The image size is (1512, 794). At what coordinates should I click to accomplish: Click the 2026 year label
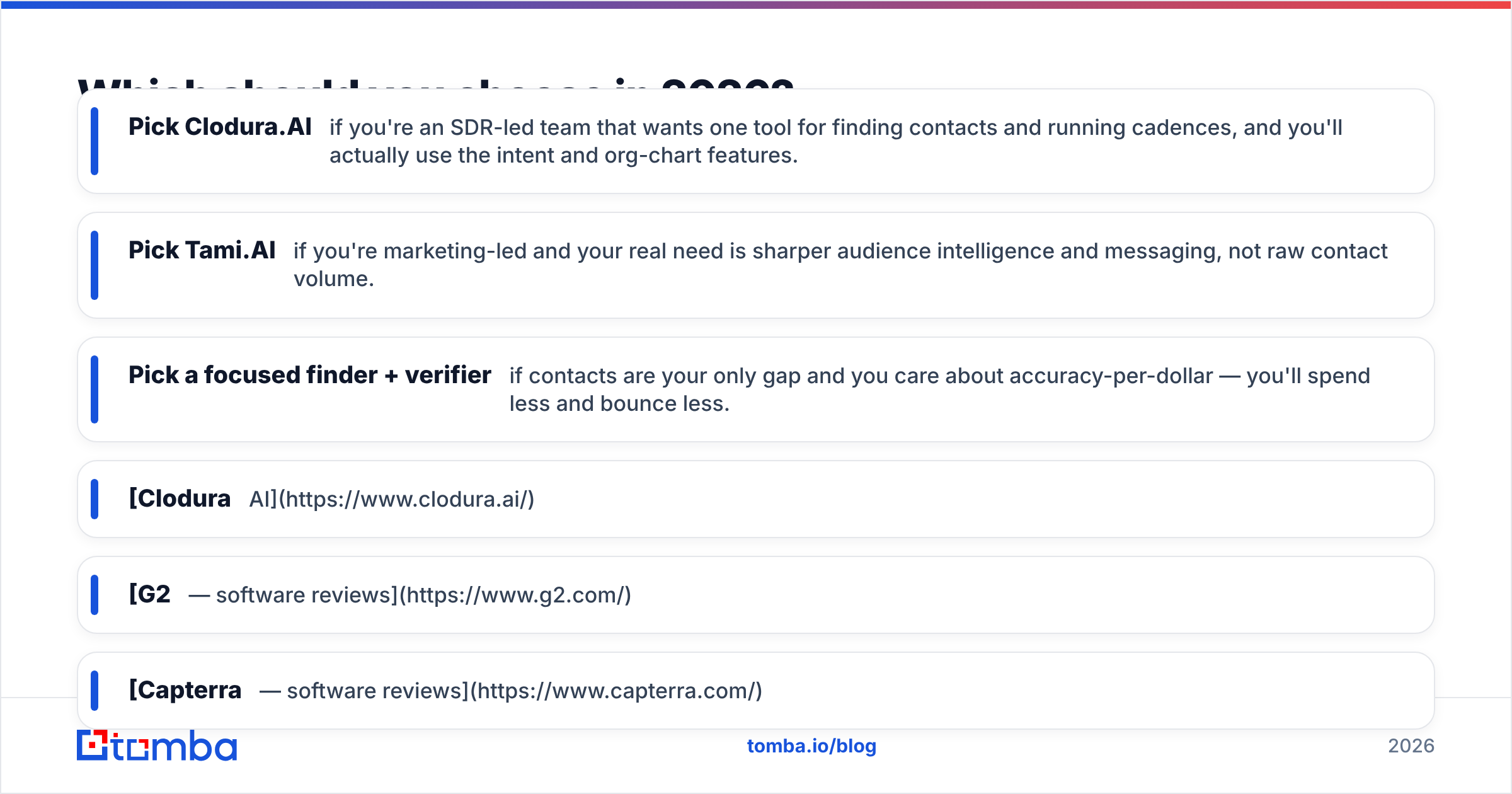1411,746
